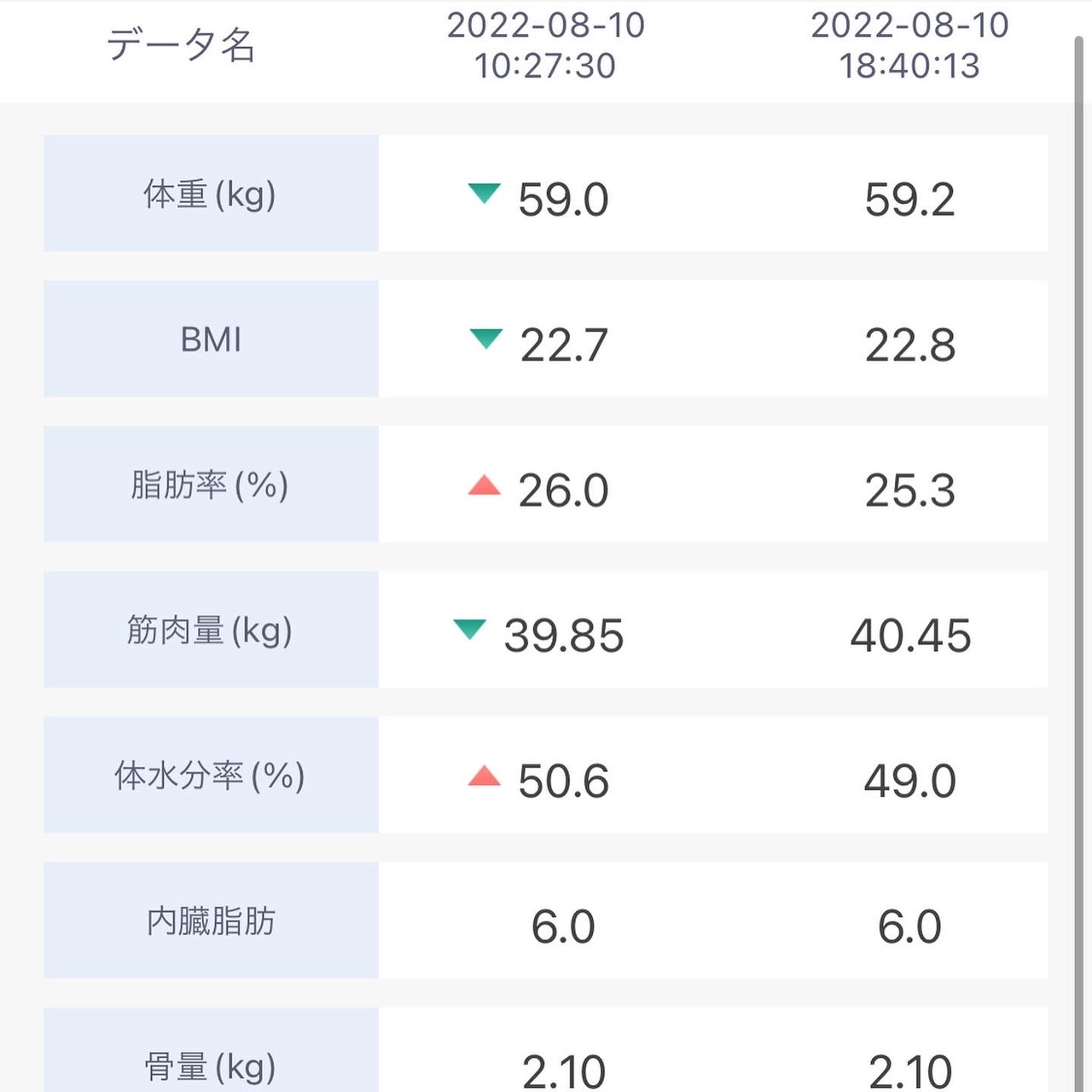Select the 体重 (kg) row label
Screen dimensions: 1092x1092
pos(211,194)
